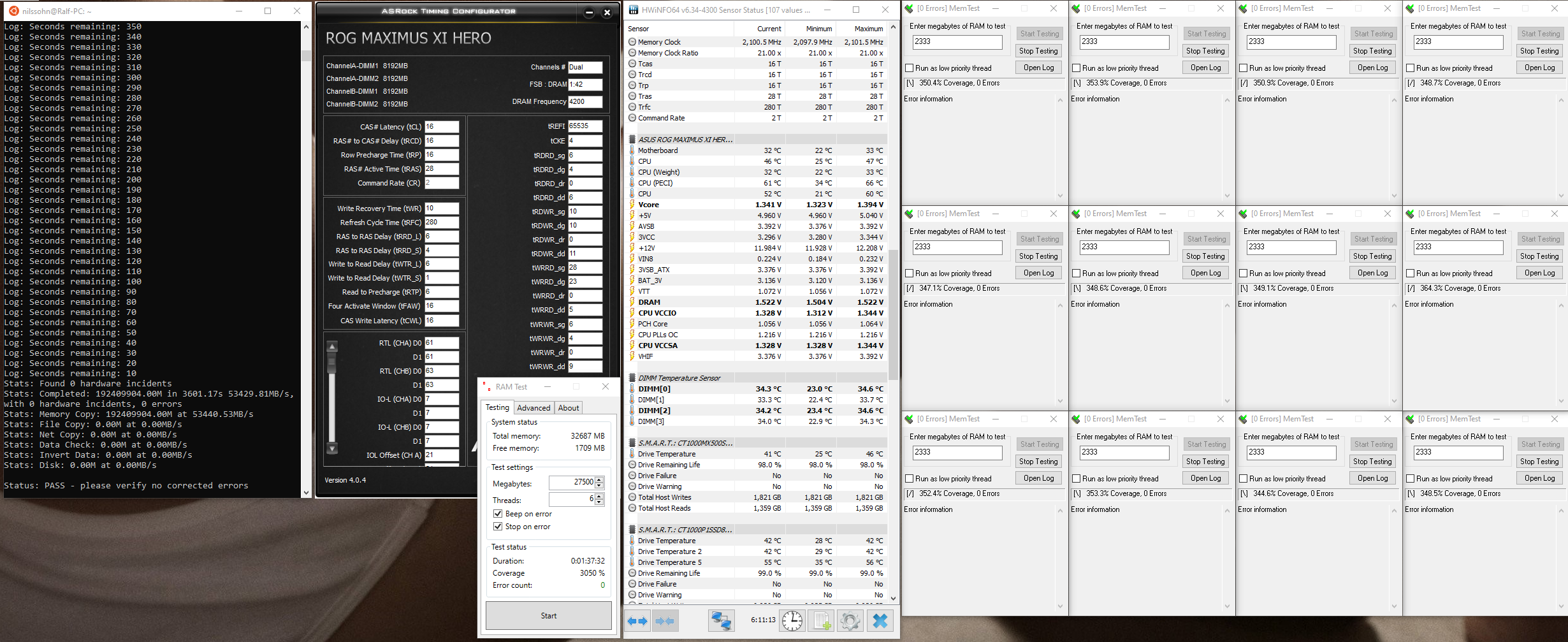Click the Current column header in HWiNFO
The width and height of the screenshot is (1568, 642).
[759, 29]
